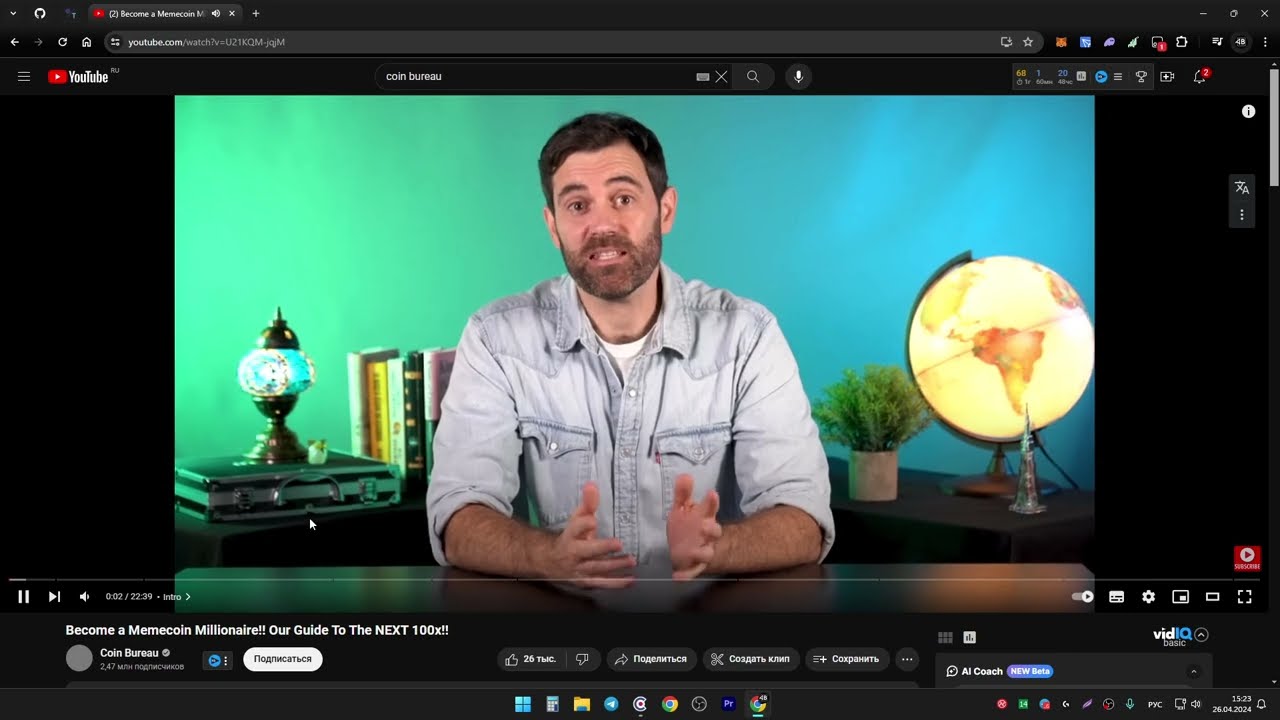This screenshot has width=1280, height=720.
Task: Bookmark this page with star
Action: click(1027, 42)
